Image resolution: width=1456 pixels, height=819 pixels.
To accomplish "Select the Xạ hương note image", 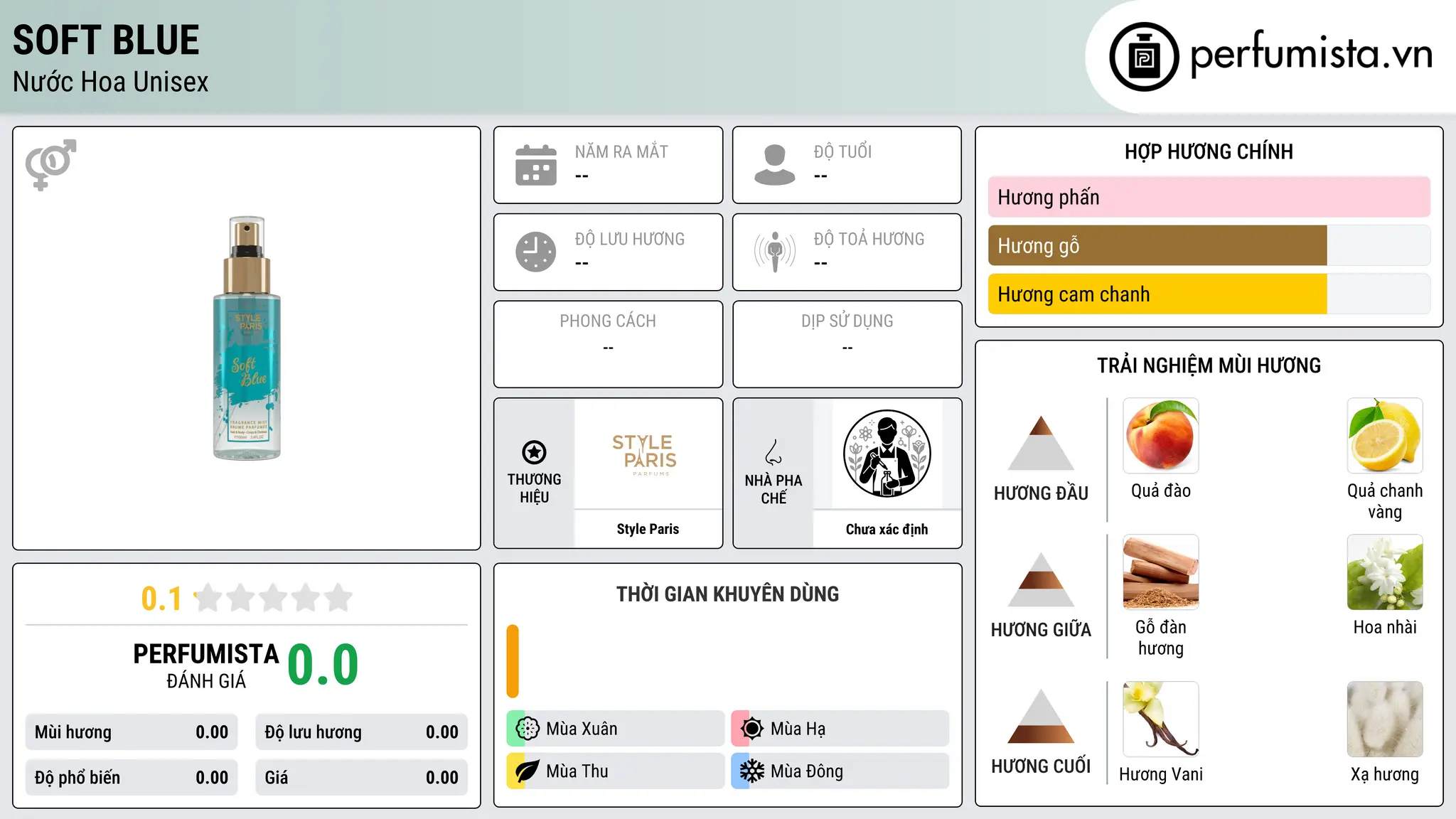I will point(1385,719).
